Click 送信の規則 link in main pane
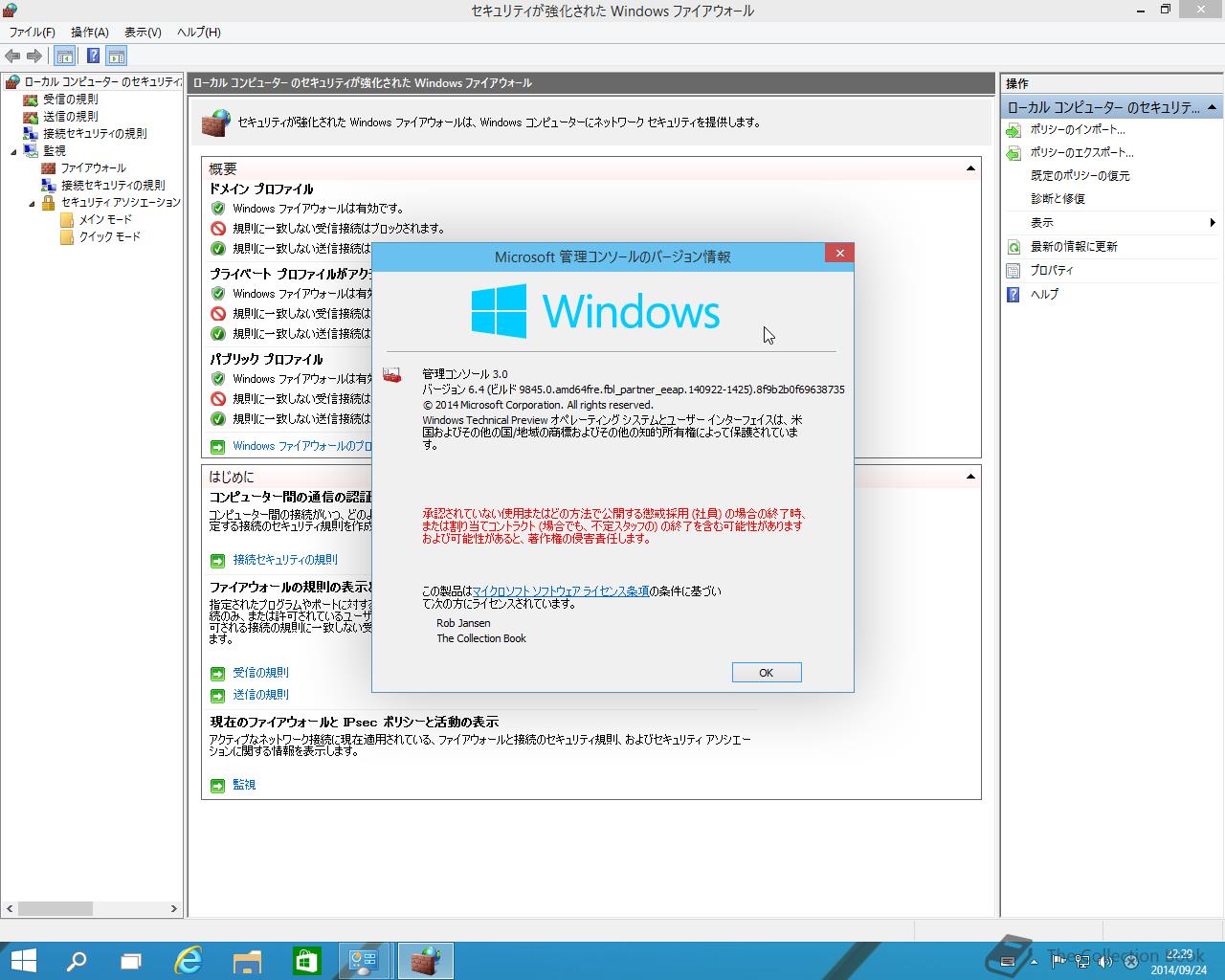The width and height of the screenshot is (1225, 980). pyautogui.click(x=260, y=695)
